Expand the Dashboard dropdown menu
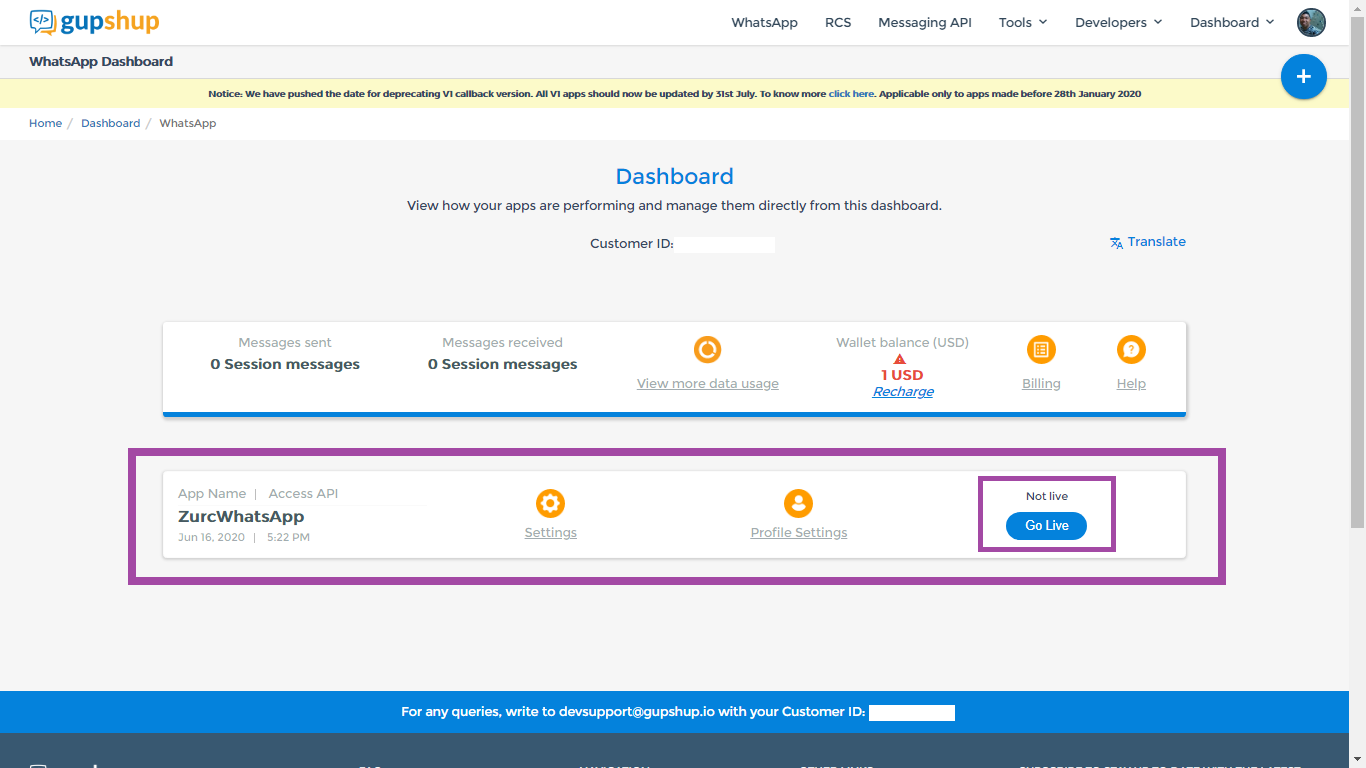 tap(1232, 22)
